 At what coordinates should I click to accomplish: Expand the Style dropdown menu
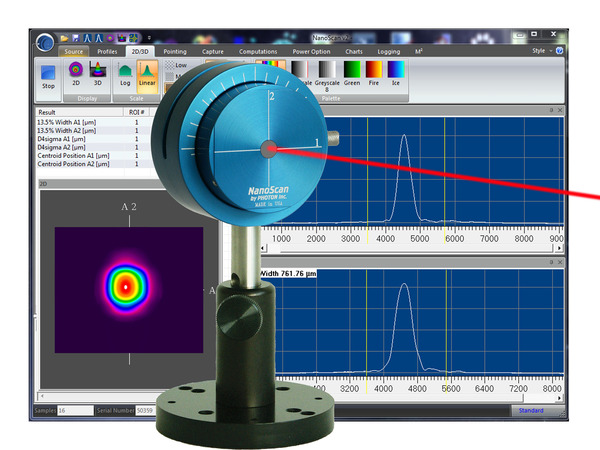[x=540, y=50]
